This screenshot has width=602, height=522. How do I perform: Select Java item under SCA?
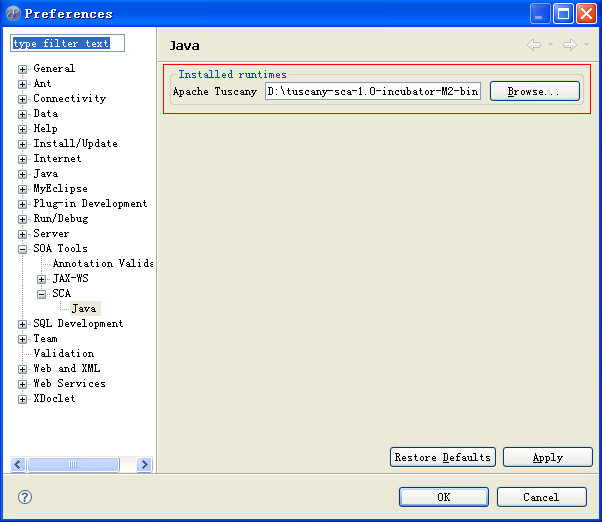pyautogui.click(x=84, y=308)
